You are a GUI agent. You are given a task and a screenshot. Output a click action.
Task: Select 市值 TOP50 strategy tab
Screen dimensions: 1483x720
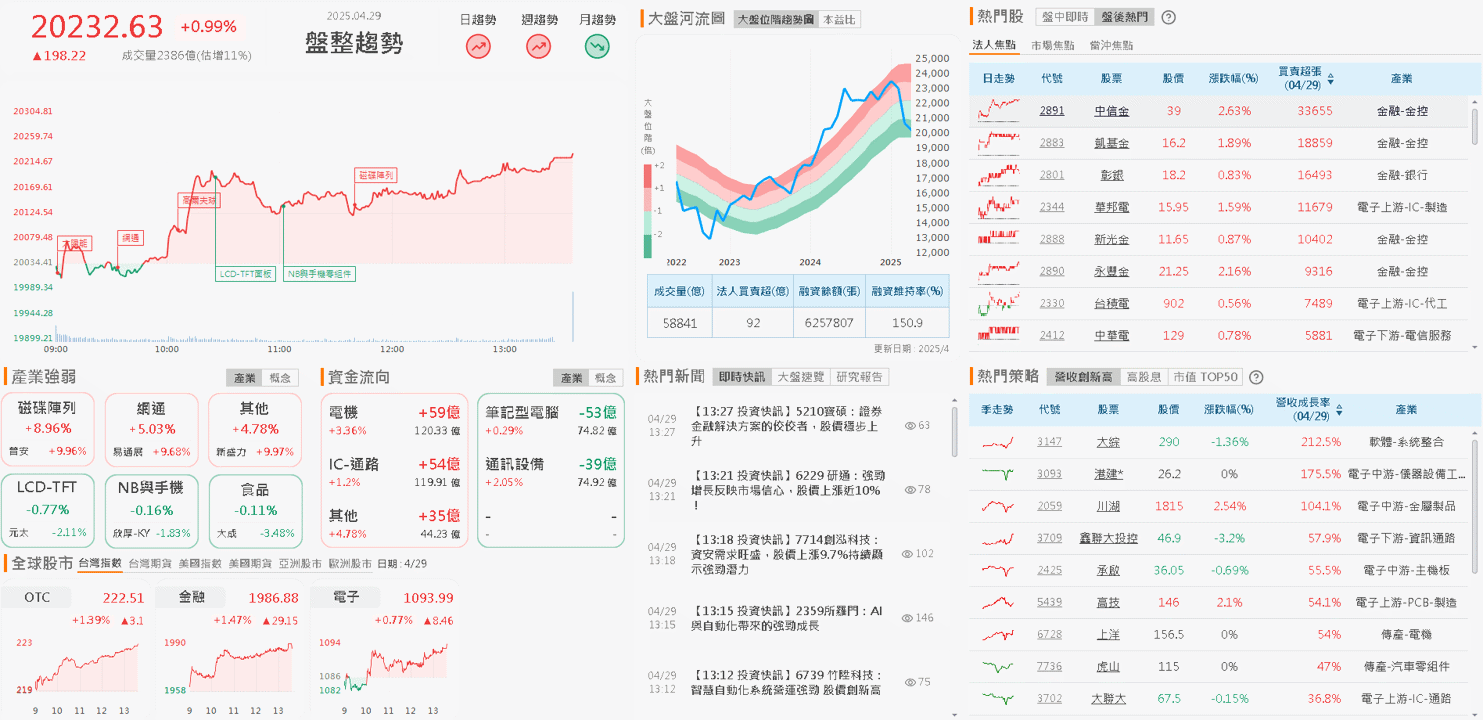point(1204,377)
